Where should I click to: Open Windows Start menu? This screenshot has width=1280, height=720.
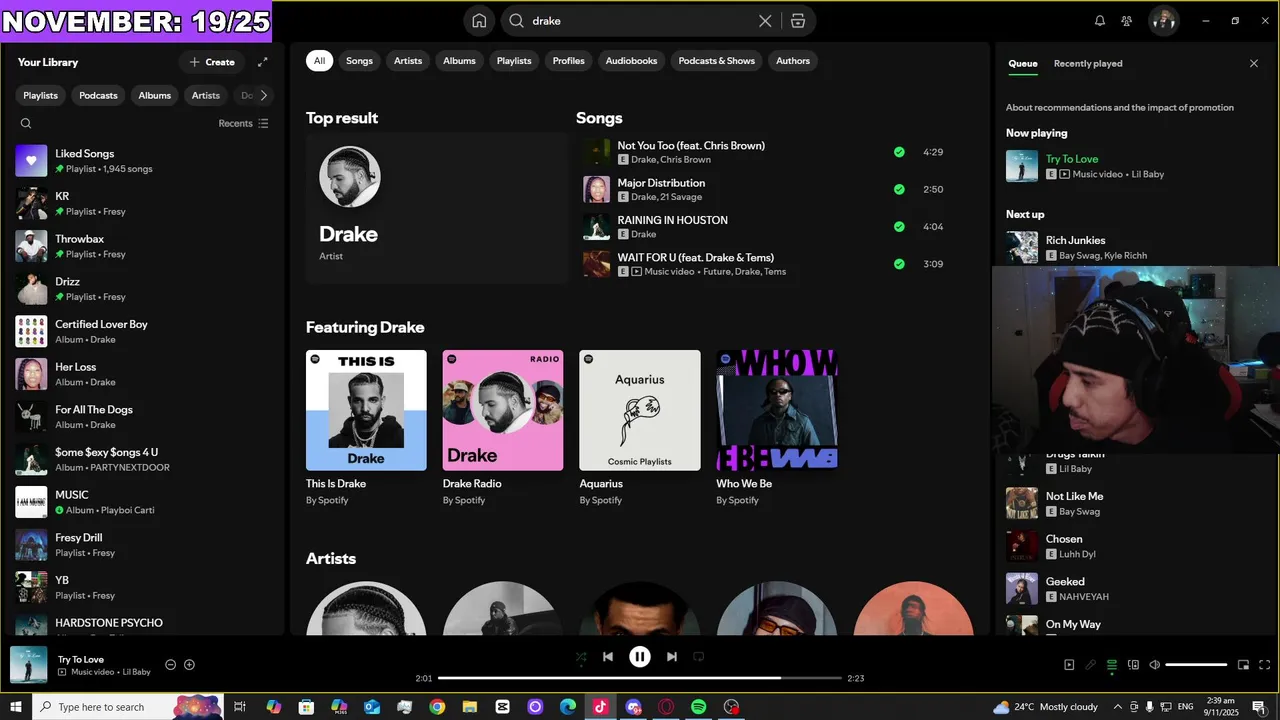16,707
